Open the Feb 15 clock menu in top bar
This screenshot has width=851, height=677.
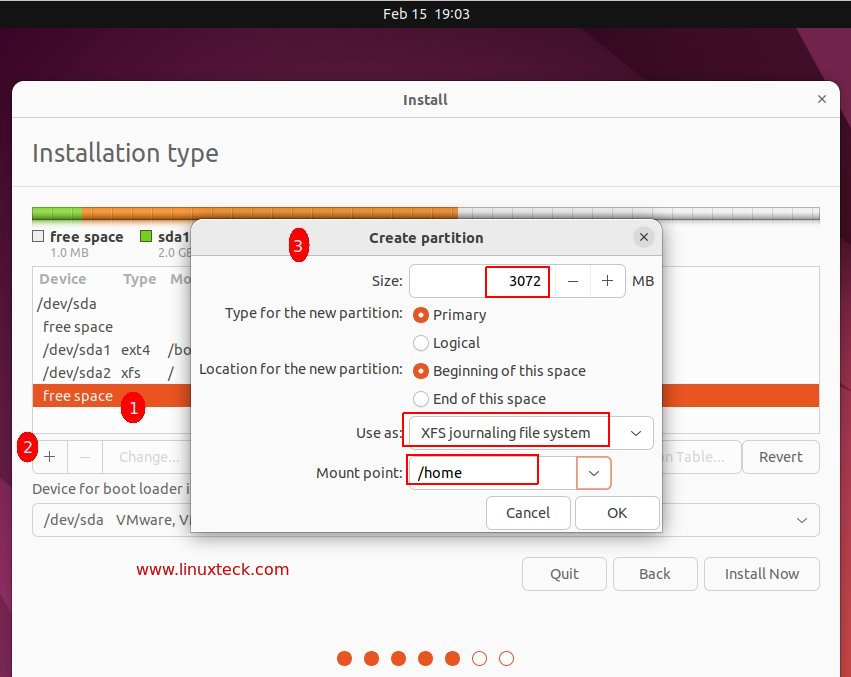click(425, 13)
